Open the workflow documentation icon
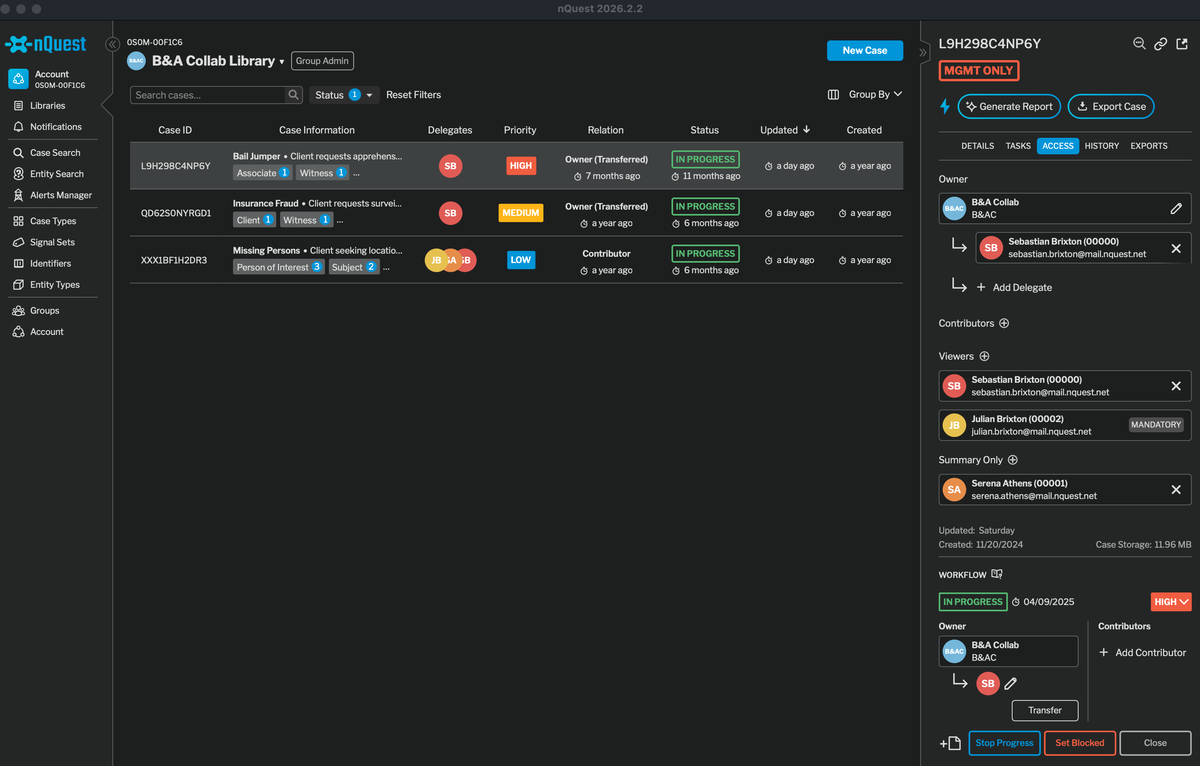This screenshot has height=766, width=1200. pyautogui.click(x=998, y=574)
